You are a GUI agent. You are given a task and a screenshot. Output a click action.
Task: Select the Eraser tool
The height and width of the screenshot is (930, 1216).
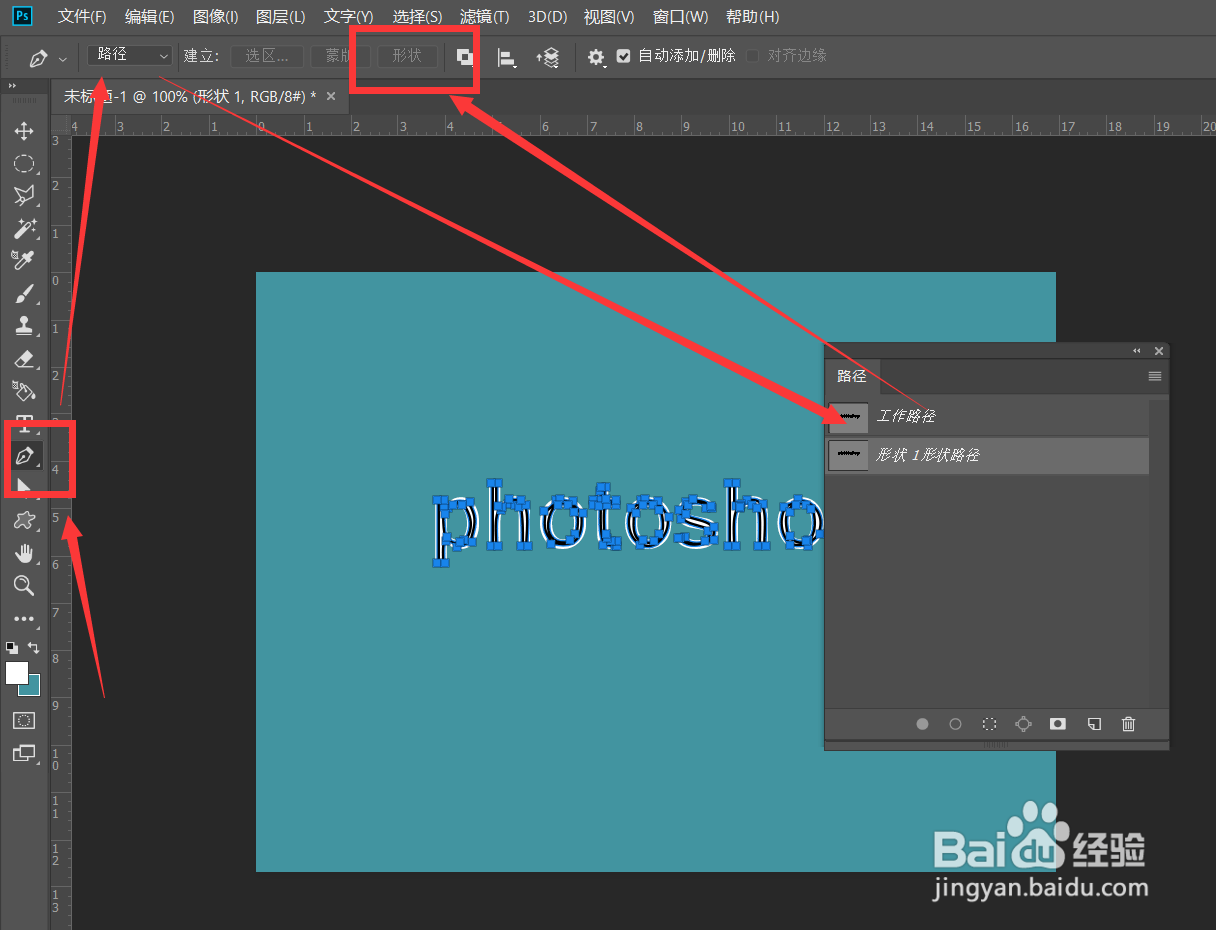click(24, 358)
